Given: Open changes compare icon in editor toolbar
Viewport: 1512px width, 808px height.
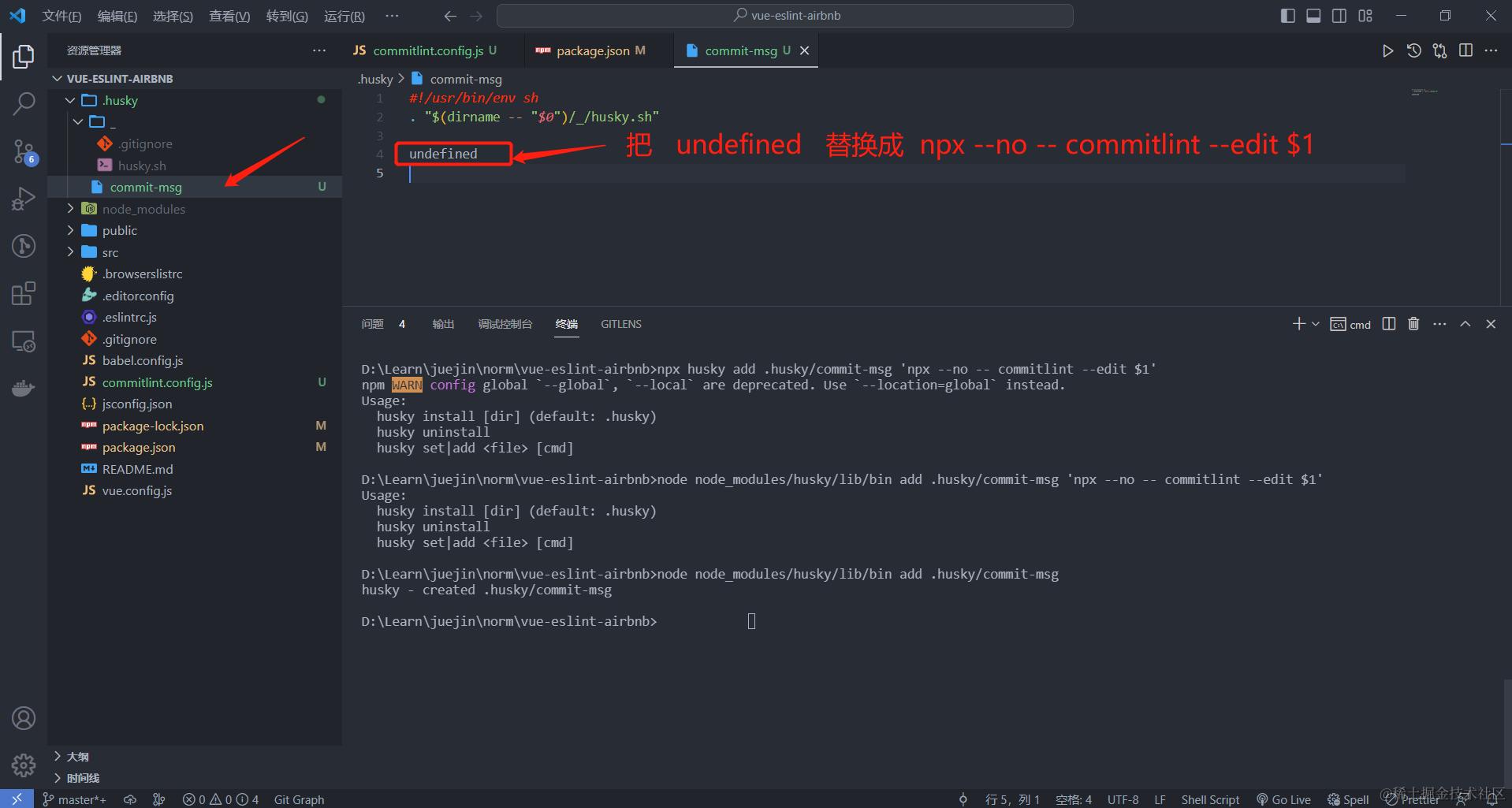Looking at the screenshot, I should [x=1439, y=50].
